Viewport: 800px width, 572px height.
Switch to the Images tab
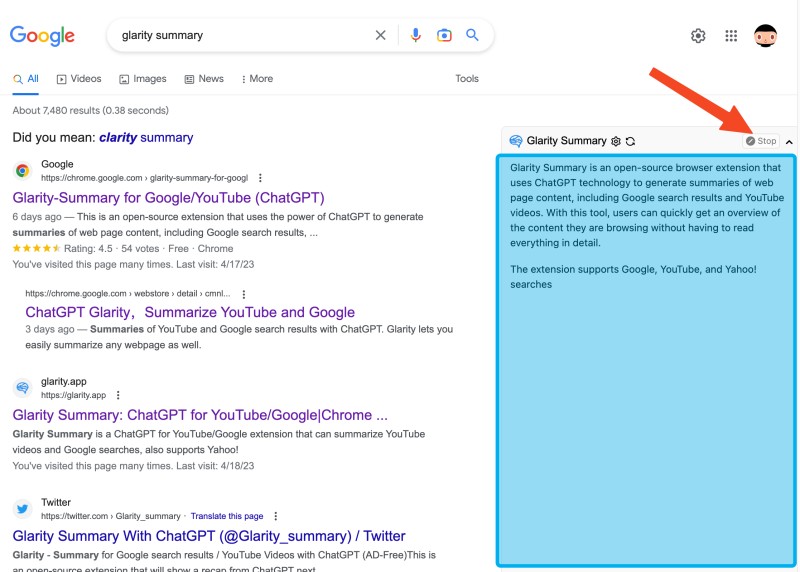(x=143, y=79)
